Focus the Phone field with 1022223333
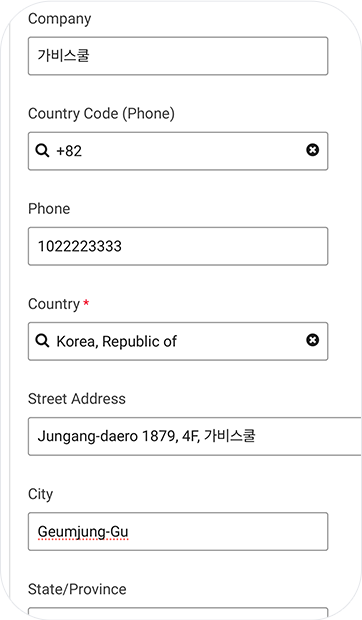The image size is (362, 620). pyautogui.click(x=178, y=246)
